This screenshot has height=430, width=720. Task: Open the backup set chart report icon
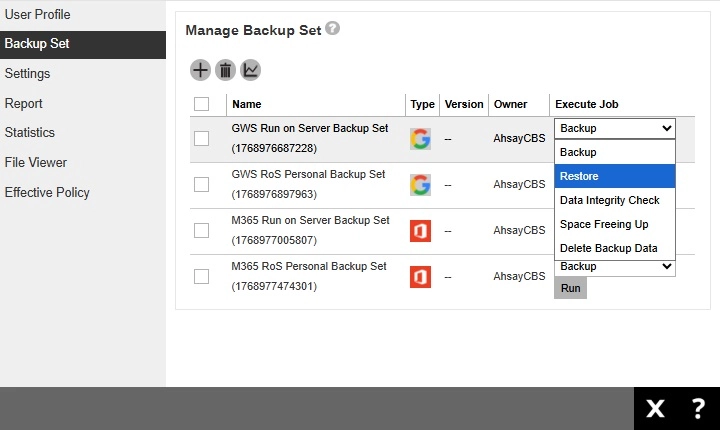pos(250,70)
